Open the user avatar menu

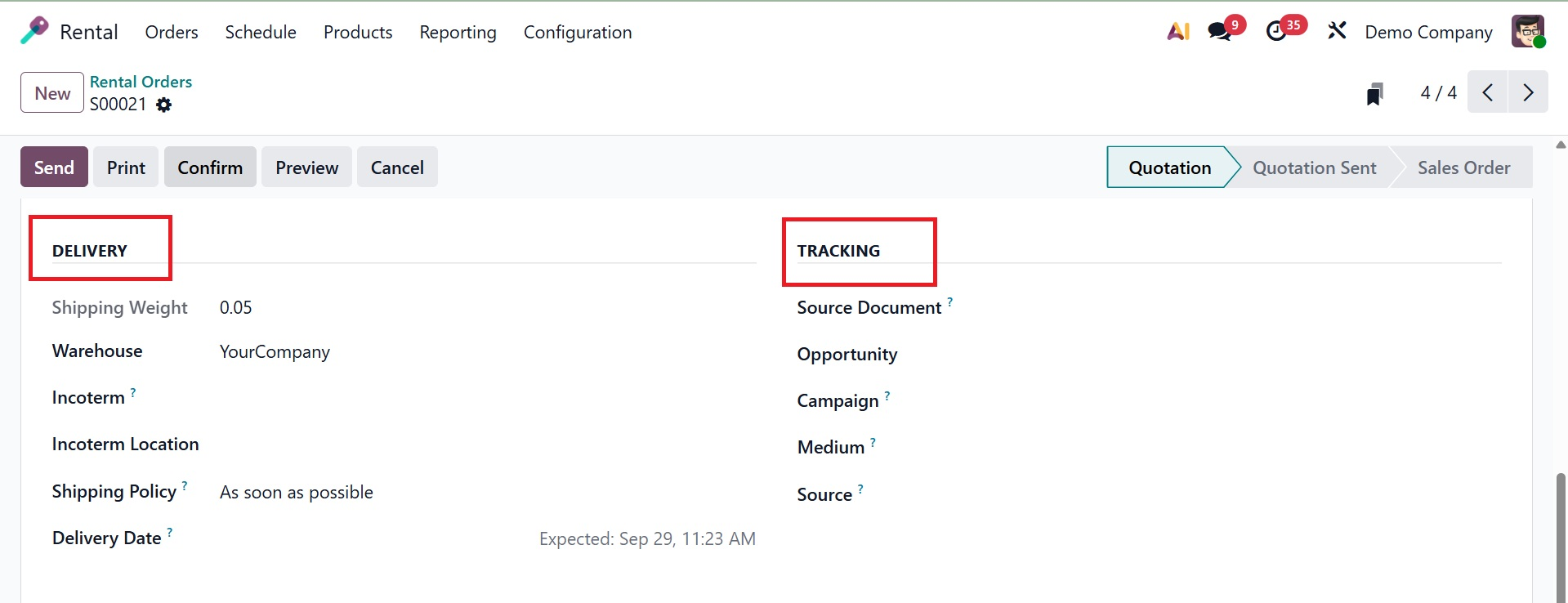(x=1527, y=32)
